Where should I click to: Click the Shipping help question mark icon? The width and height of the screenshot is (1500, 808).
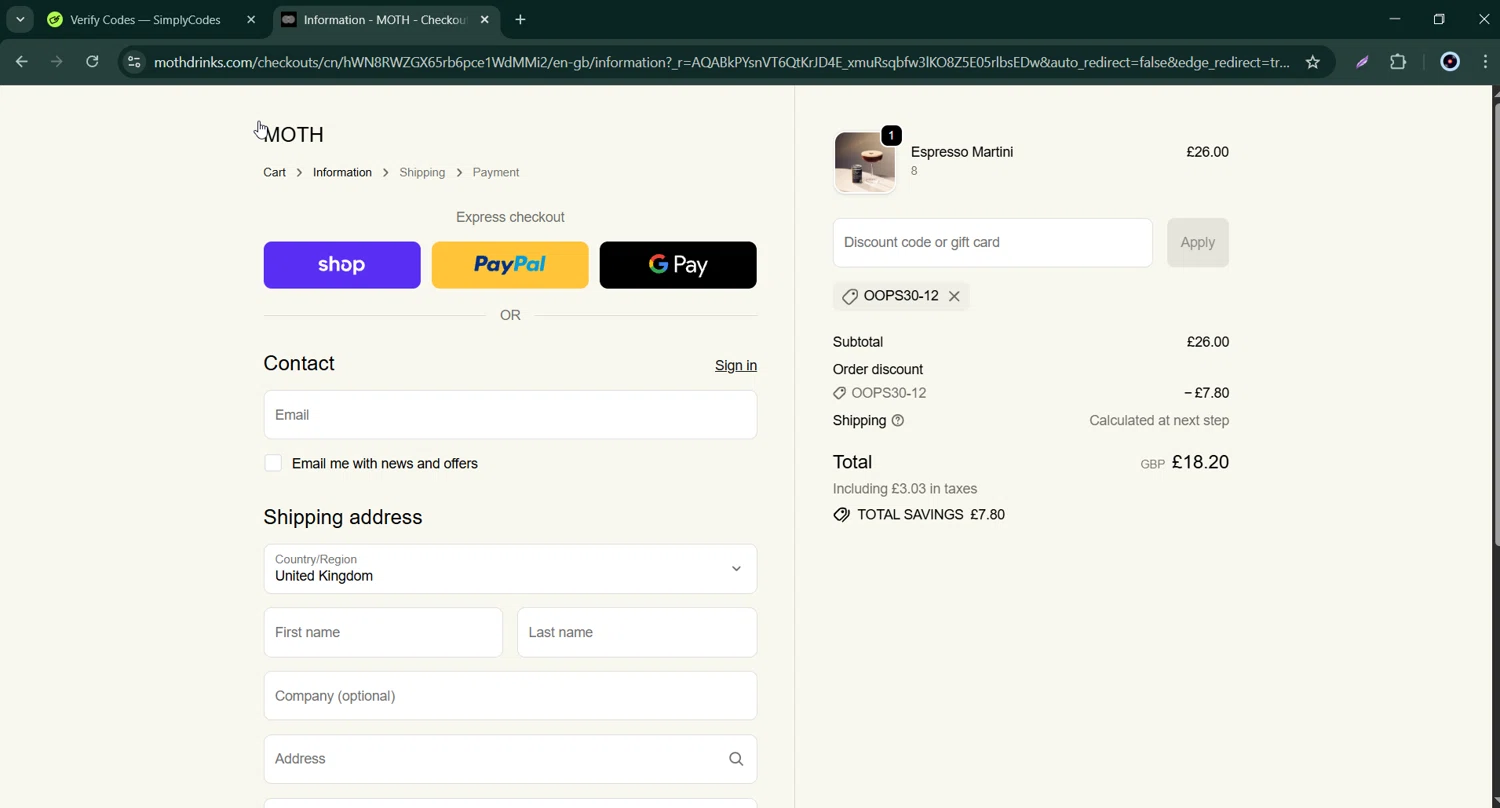[x=898, y=421]
